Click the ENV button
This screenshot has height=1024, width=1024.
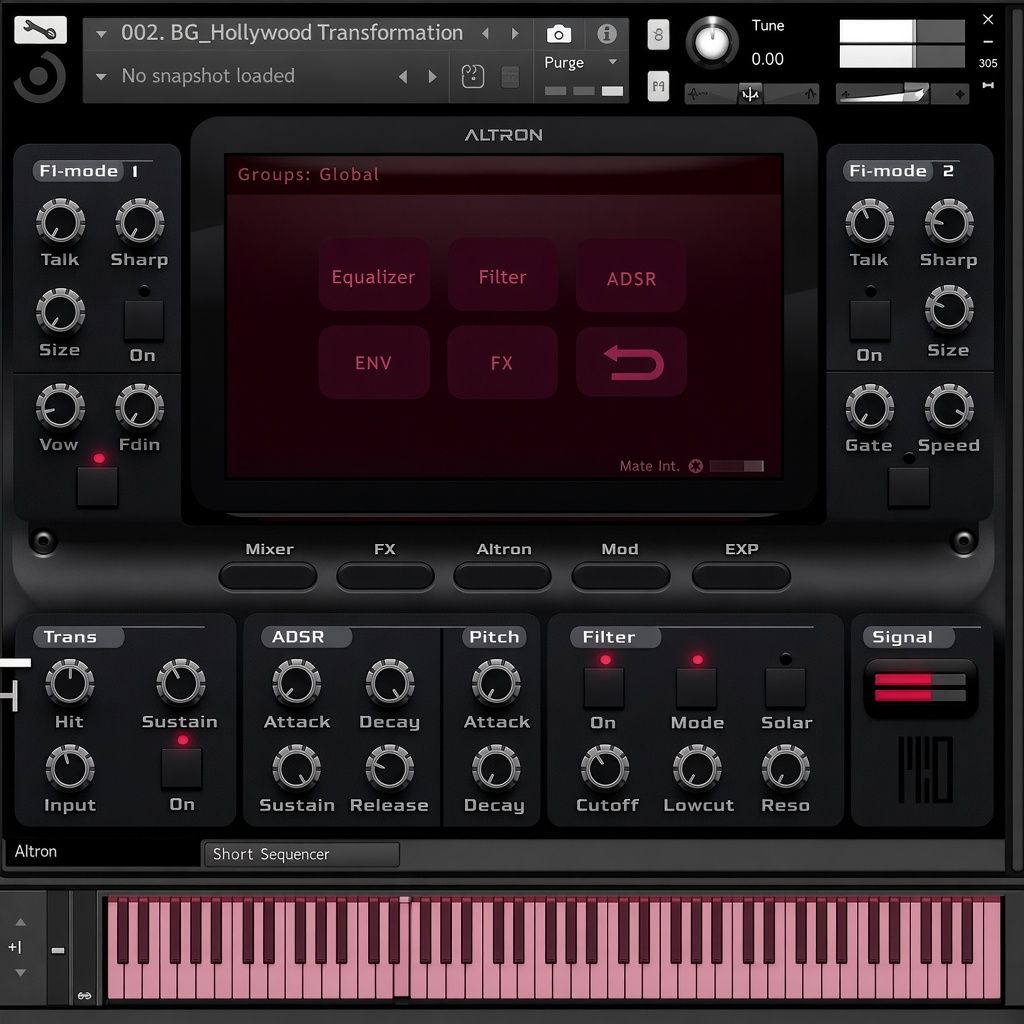[x=374, y=362]
